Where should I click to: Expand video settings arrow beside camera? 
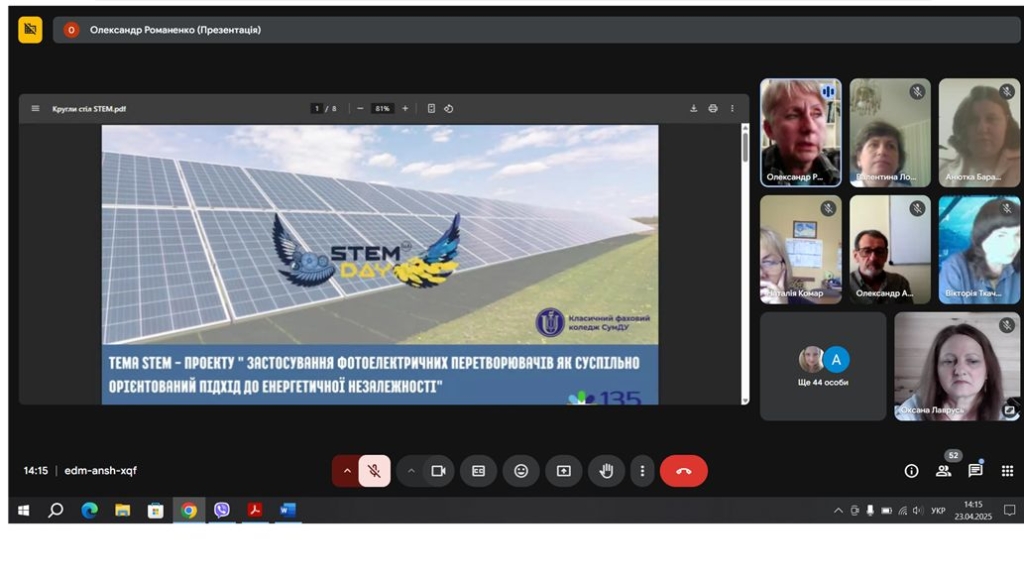(x=411, y=471)
